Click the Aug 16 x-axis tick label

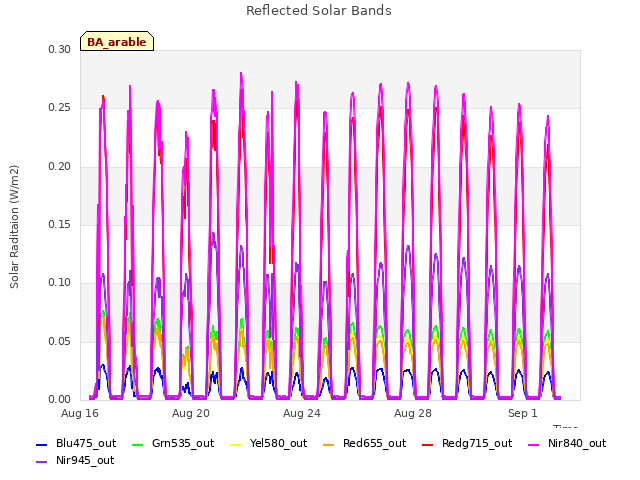(80, 413)
